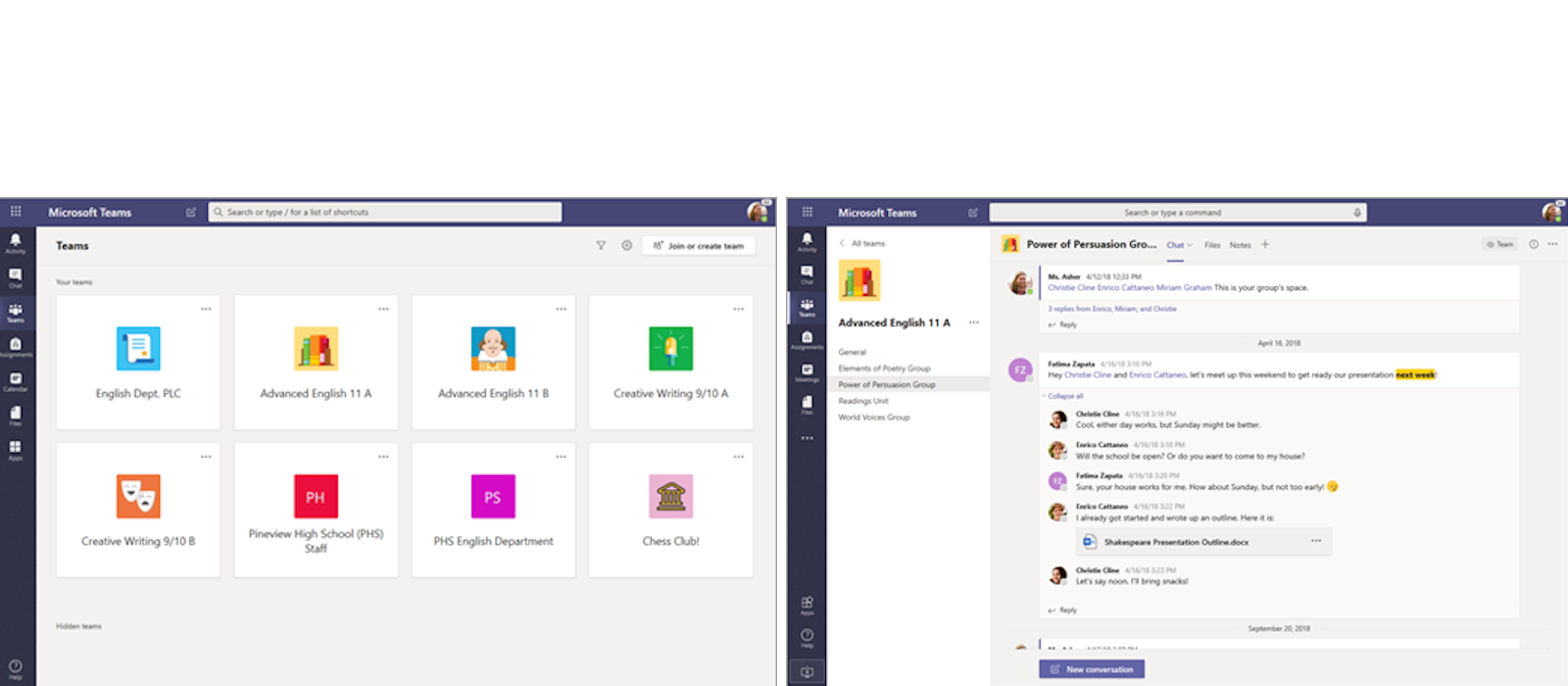
Task: Open more options on English Dept. PLC card
Action: pos(206,309)
